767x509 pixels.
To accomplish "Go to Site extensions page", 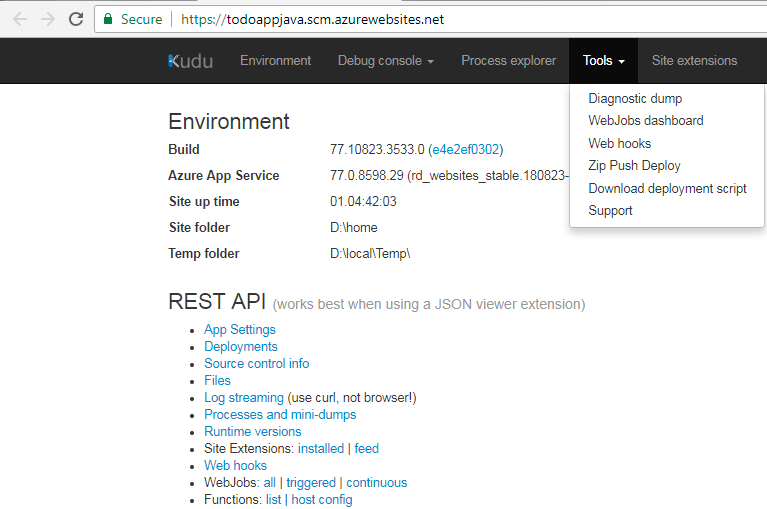I will (694, 61).
